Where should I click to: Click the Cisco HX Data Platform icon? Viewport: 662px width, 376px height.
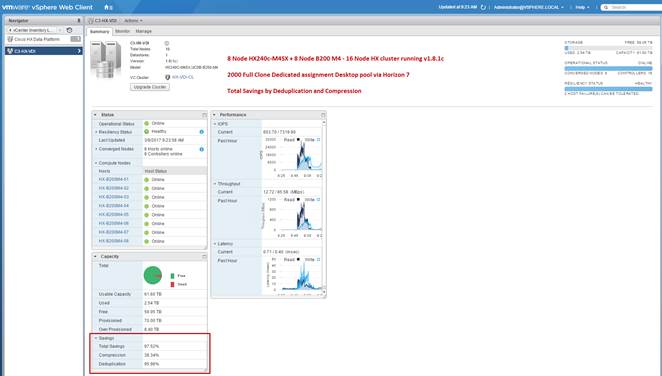tap(11, 39)
